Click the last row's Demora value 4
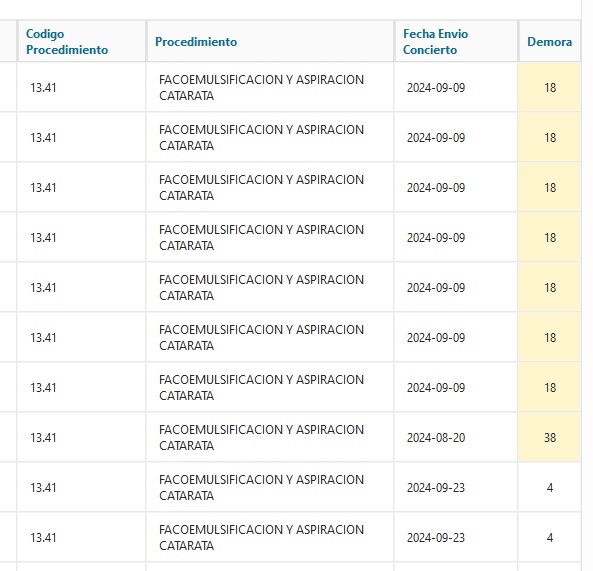Image resolution: width=593 pixels, height=571 pixels. 550,537
